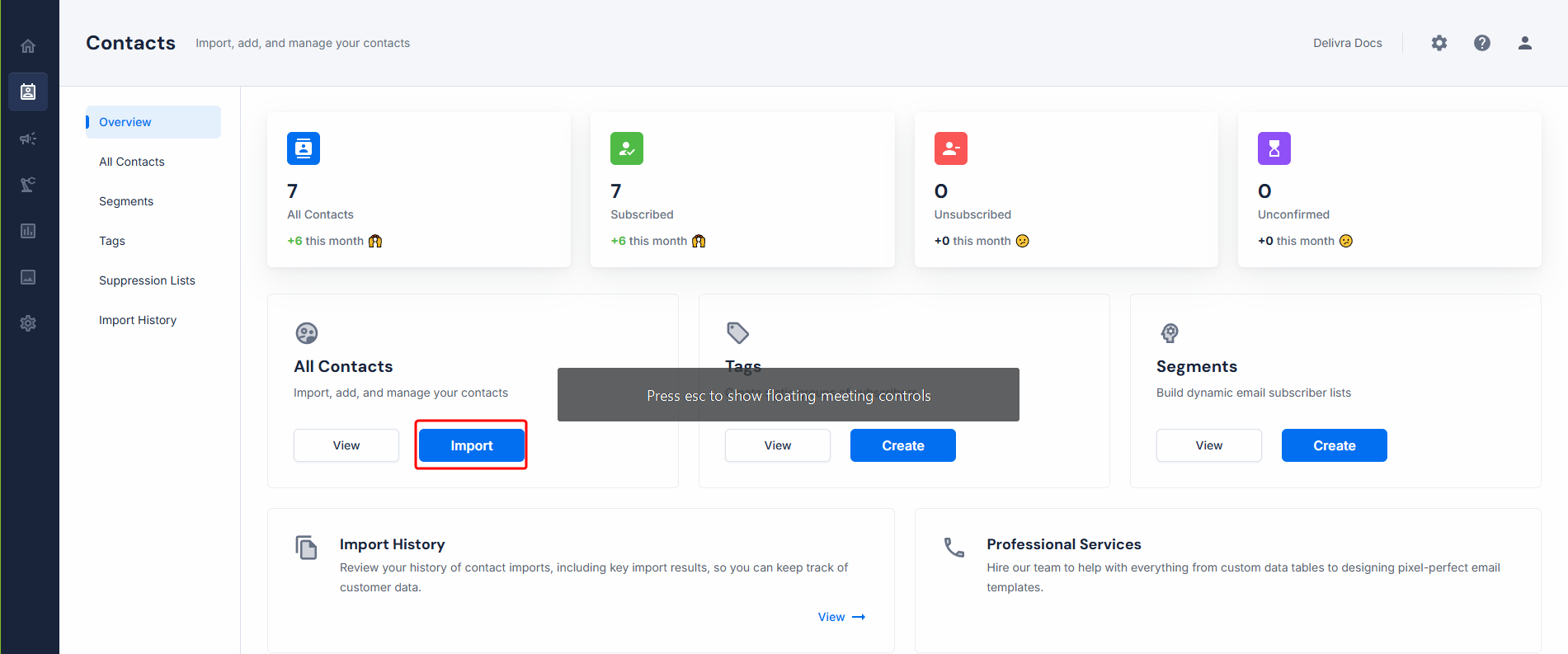Screen dimensions: 1568x654
Task: Click View button in All Contacts card
Action: coord(346,445)
